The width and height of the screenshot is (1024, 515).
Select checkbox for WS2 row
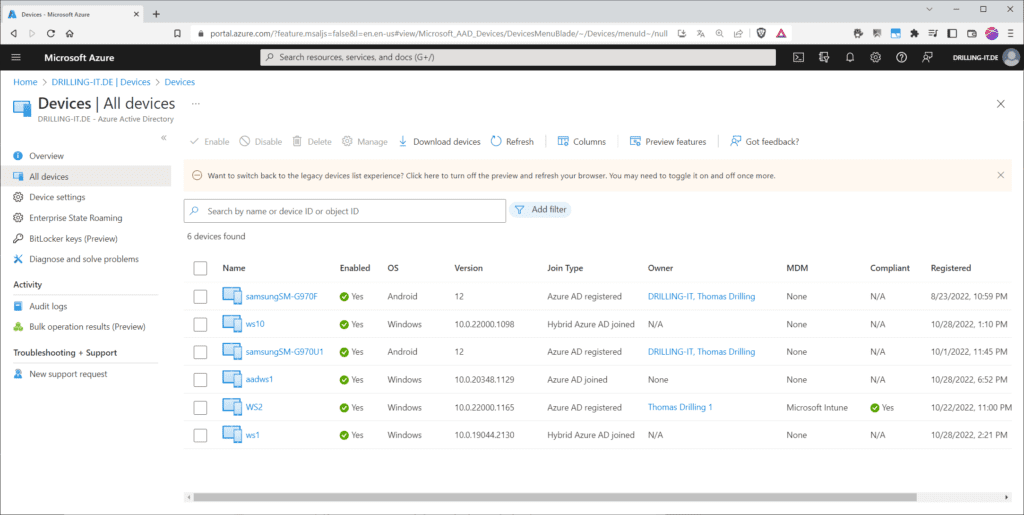(200, 407)
